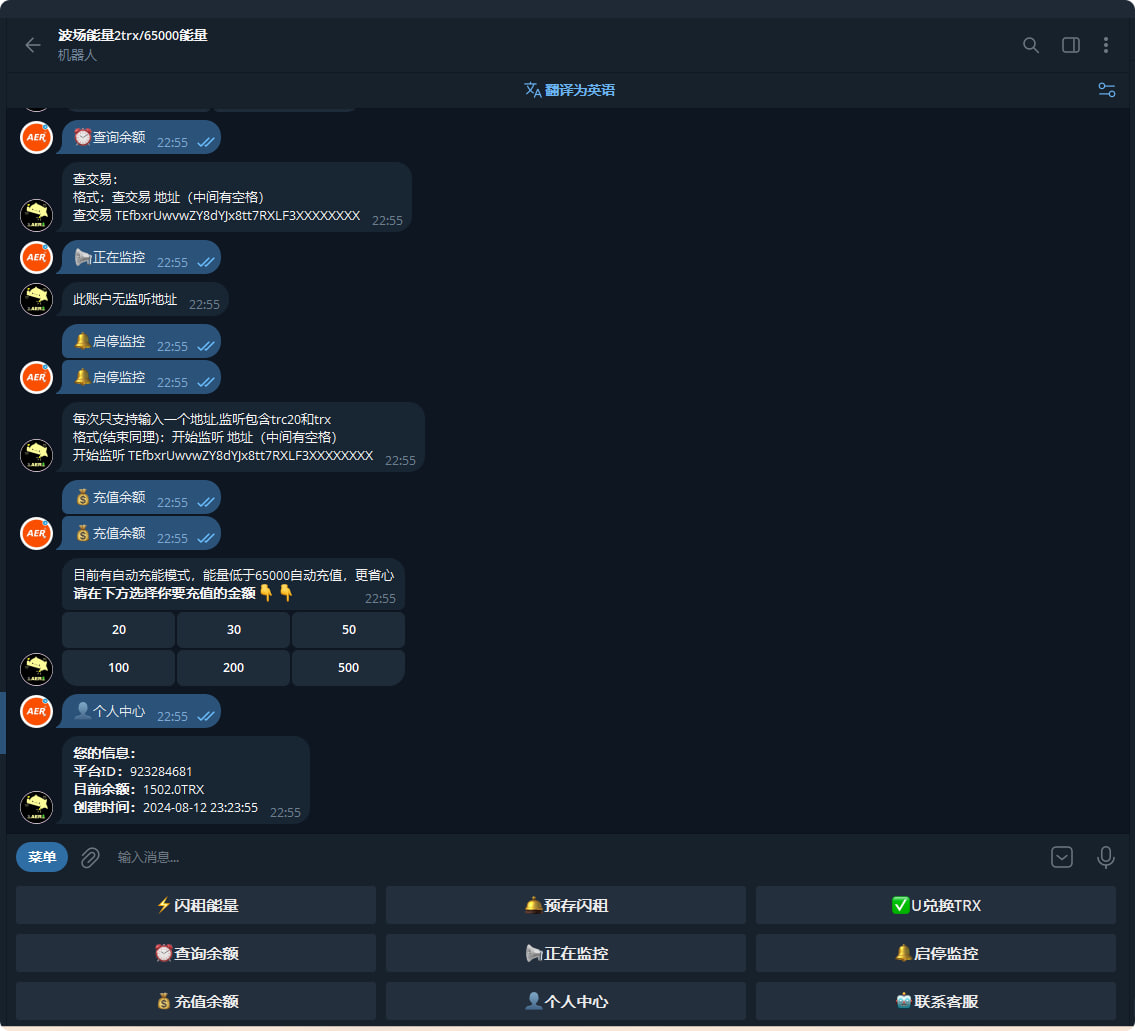The height and width of the screenshot is (1031, 1135).
Task: Click 联系客服 contact support button
Action: click(x=935, y=1001)
